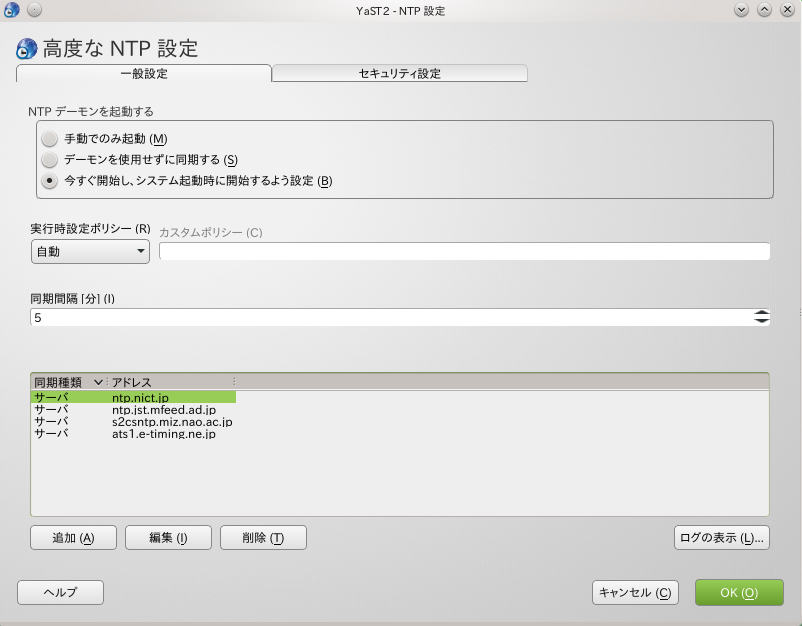Sort list by 同期種類 column header
Image resolution: width=802 pixels, height=626 pixels.
click(68, 382)
